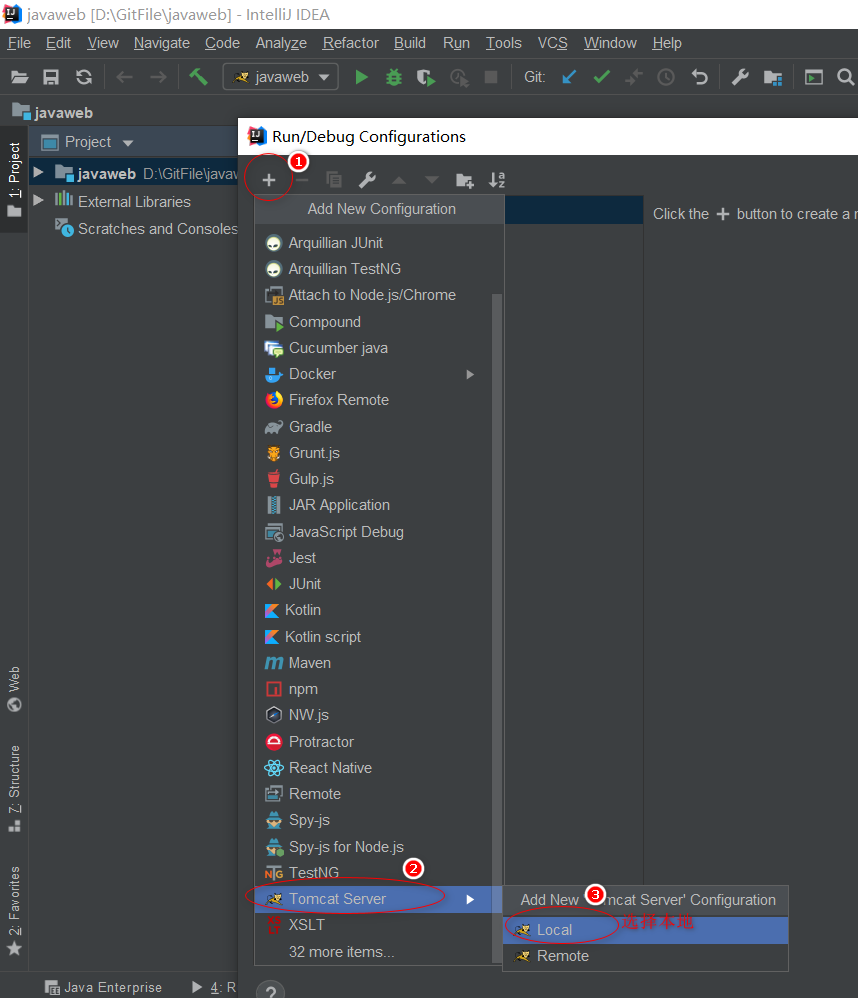Click the Create New Folder icon in dialog

465,181
